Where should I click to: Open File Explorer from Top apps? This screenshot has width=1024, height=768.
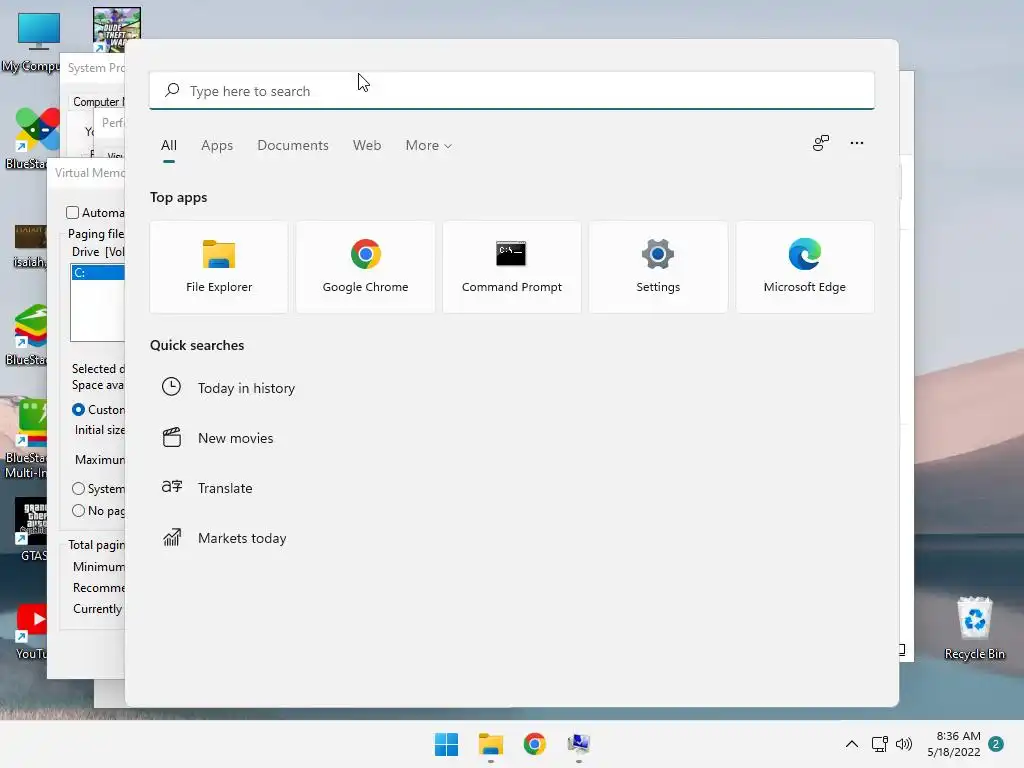[x=219, y=266]
